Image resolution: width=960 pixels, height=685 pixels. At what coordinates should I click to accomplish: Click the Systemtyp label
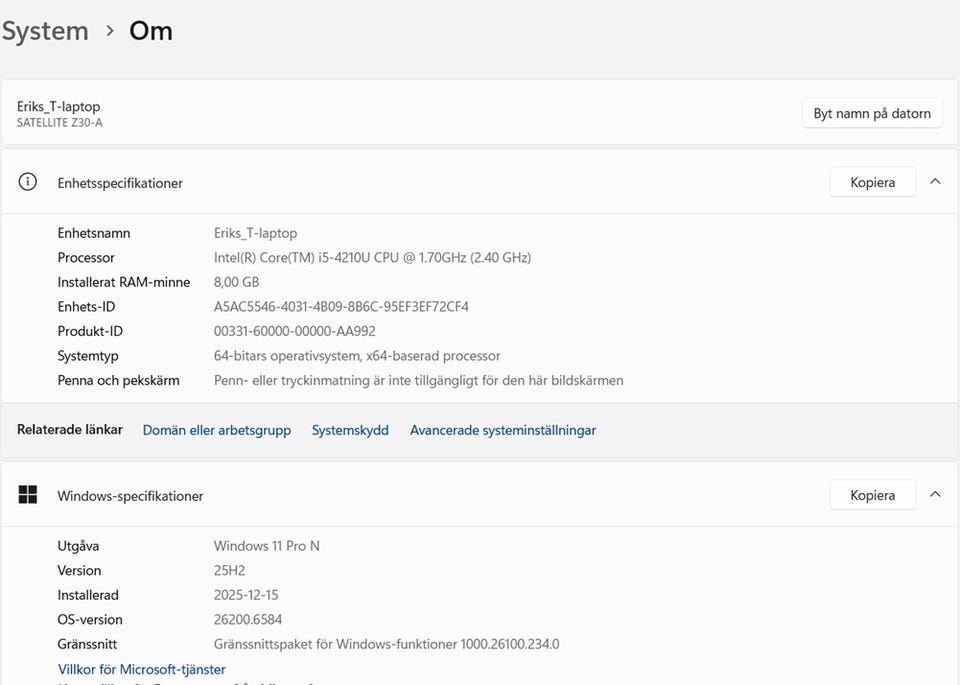88,356
